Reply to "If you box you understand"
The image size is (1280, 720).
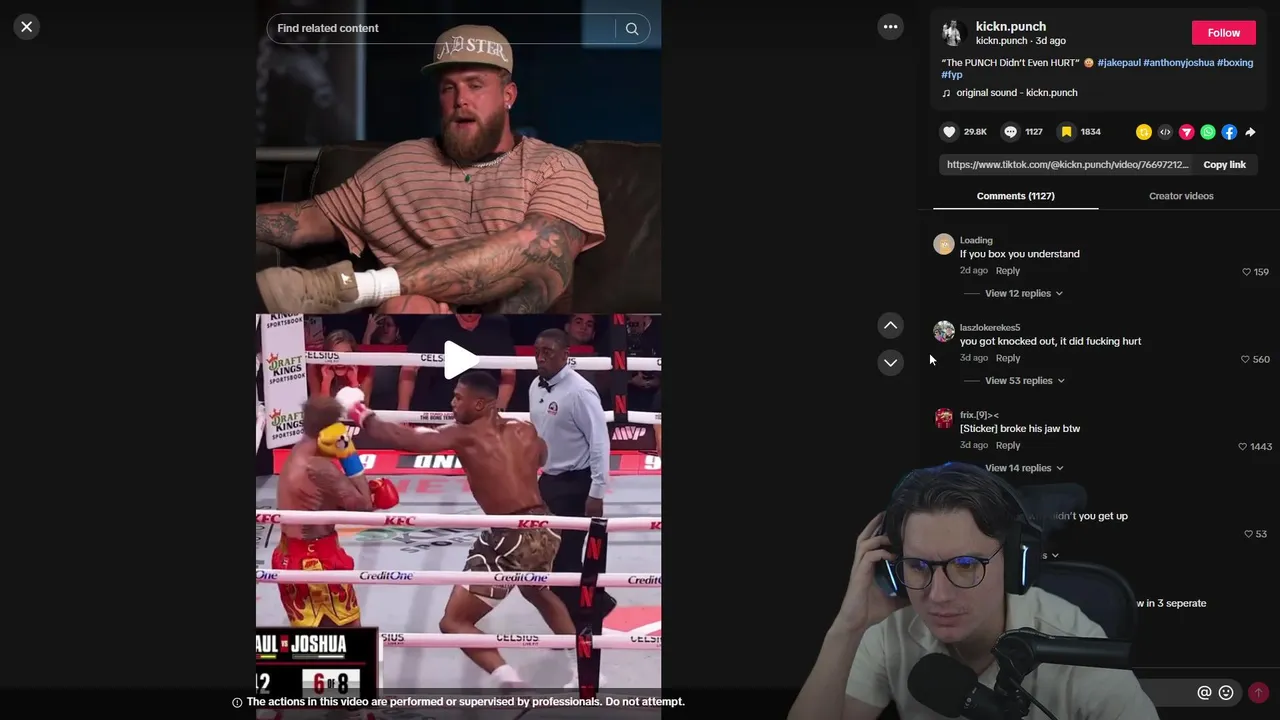(1007, 271)
